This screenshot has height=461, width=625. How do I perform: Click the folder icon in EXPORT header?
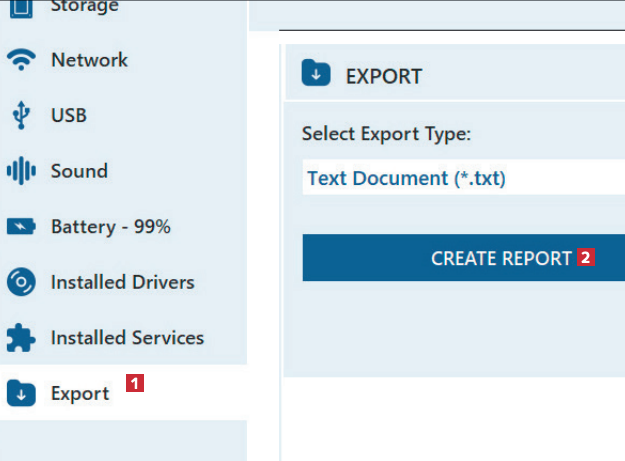click(x=315, y=75)
